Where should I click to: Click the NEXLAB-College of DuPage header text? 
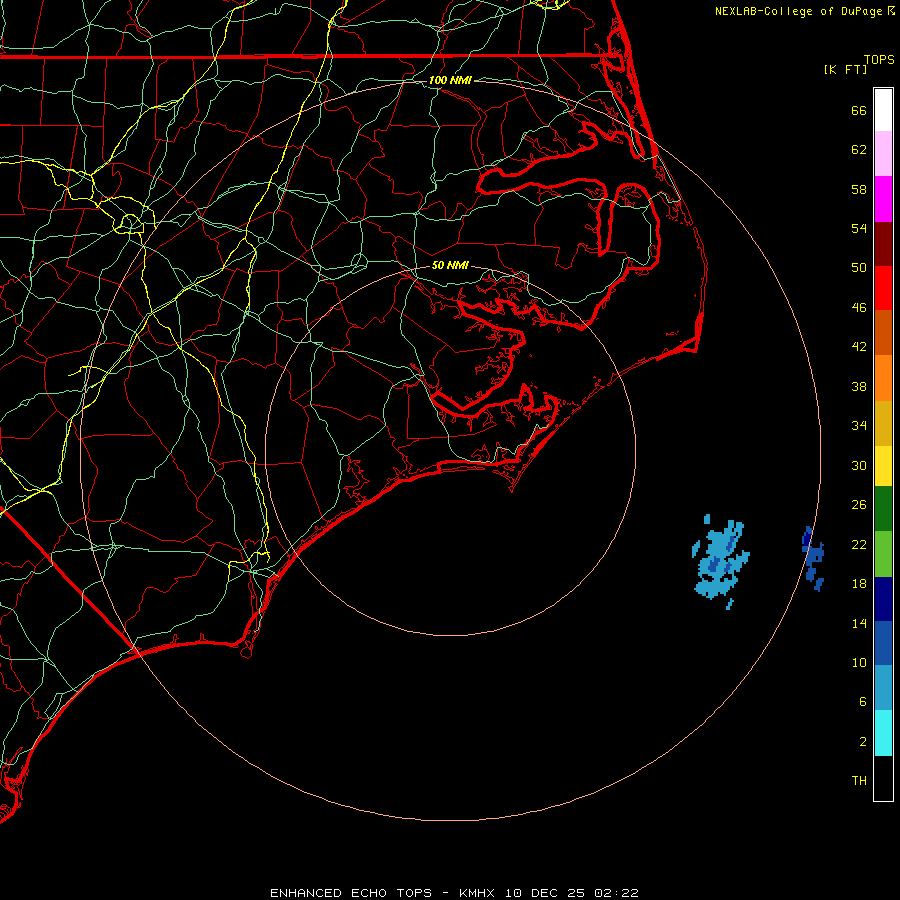(800, 11)
